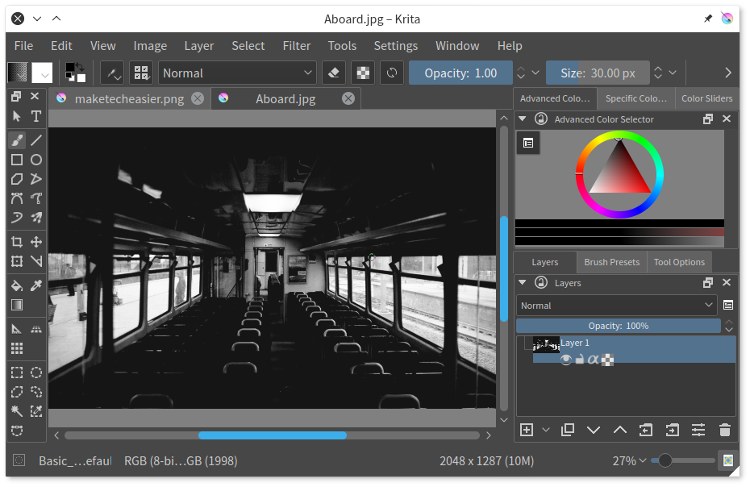Image resolution: width=750 pixels, height=487 pixels.
Task: Open the Choose Brush Preset grid button
Action: (x=142, y=73)
